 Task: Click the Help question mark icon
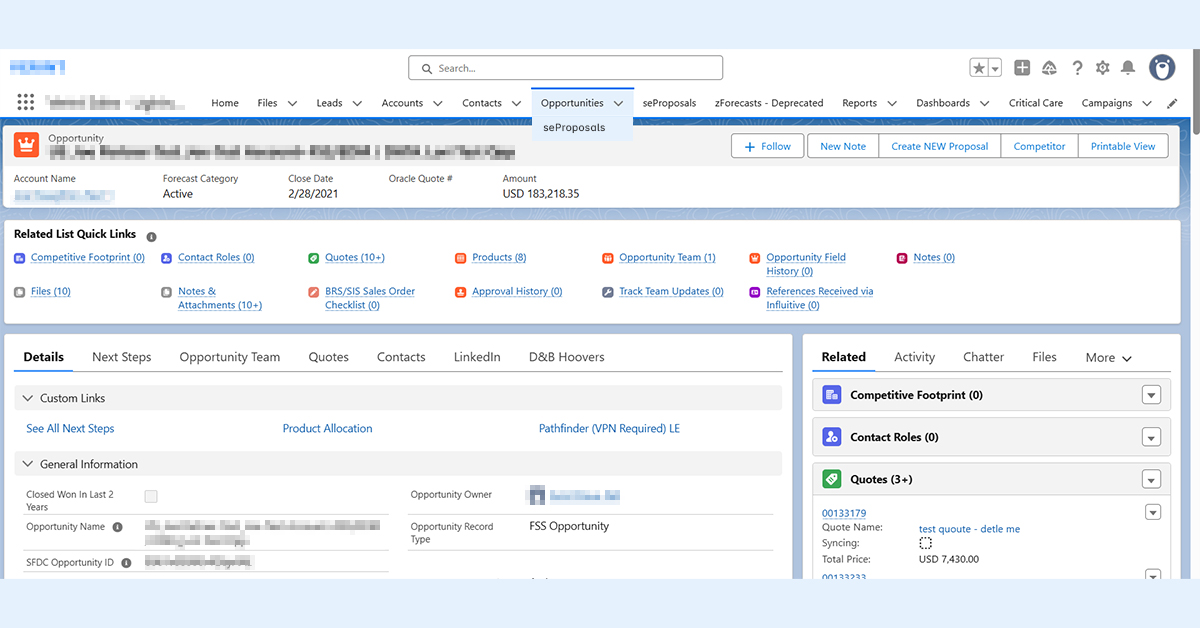(x=1077, y=68)
